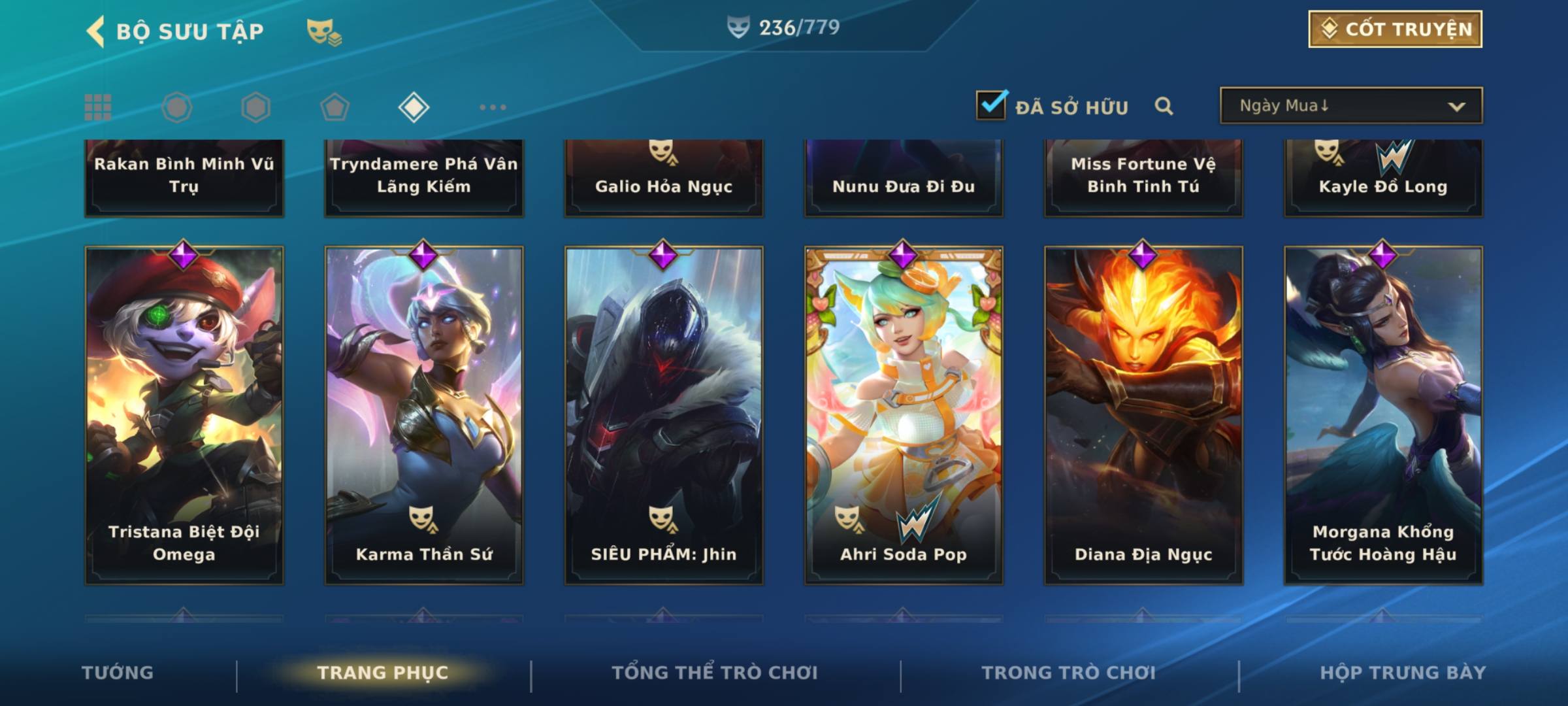This screenshot has height=706, width=1568.
Task: Uncheck the Đã Sở Hữu checkbox
Action: tap(991, 105)
